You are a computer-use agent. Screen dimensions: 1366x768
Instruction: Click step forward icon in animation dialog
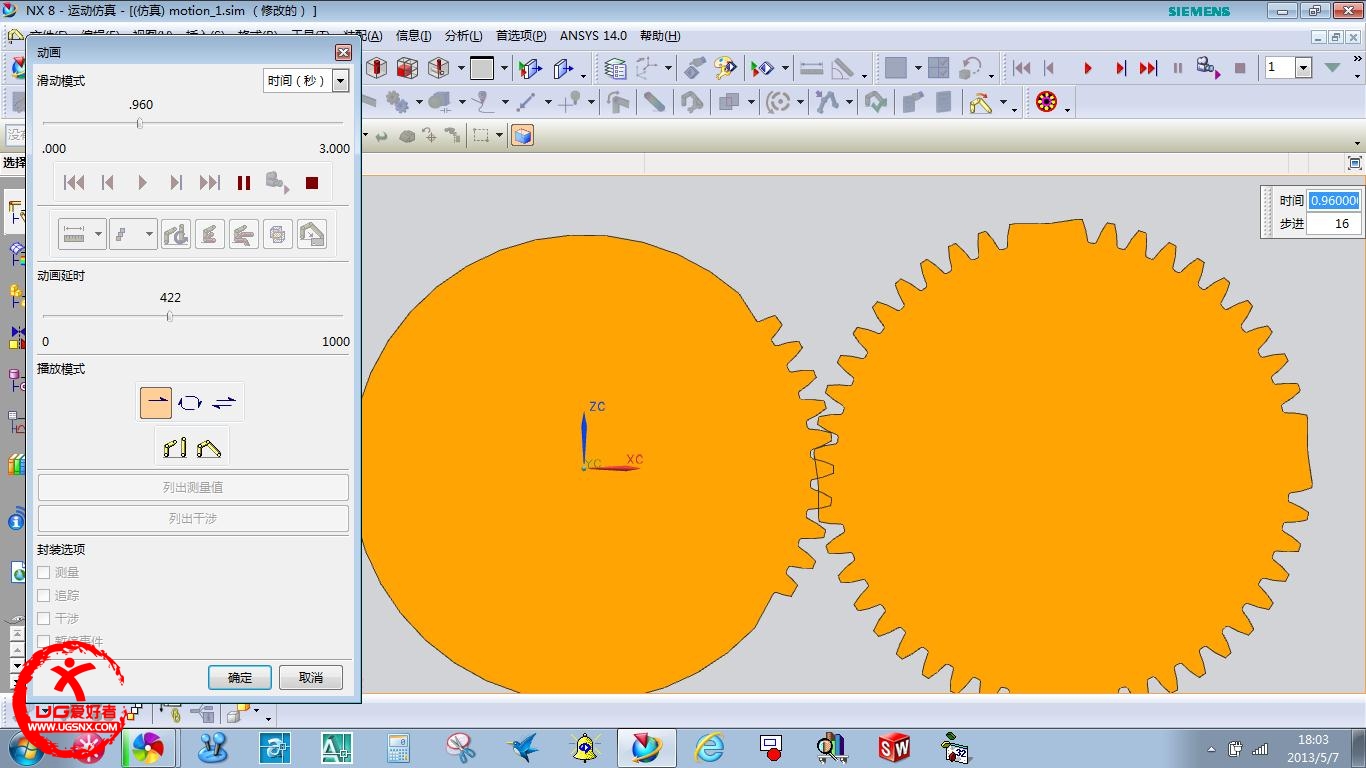tap(176, 183)
